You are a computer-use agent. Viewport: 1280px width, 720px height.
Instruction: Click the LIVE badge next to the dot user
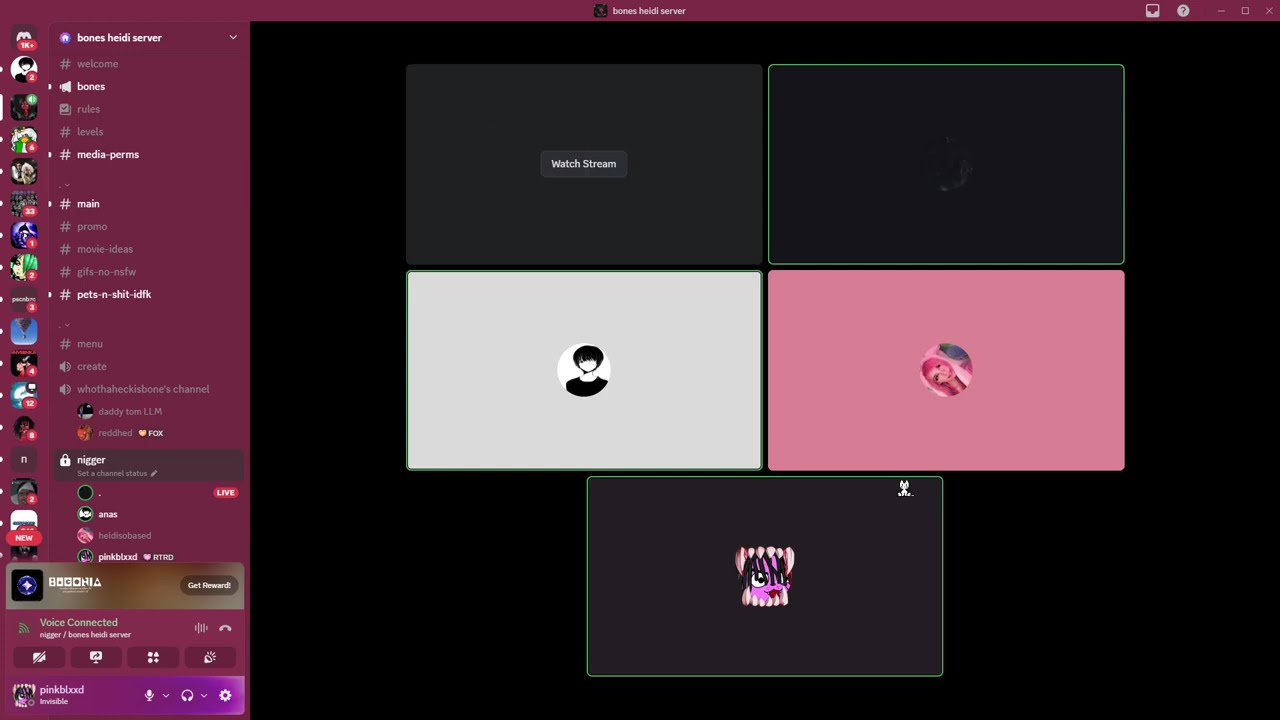click(225, 492)
